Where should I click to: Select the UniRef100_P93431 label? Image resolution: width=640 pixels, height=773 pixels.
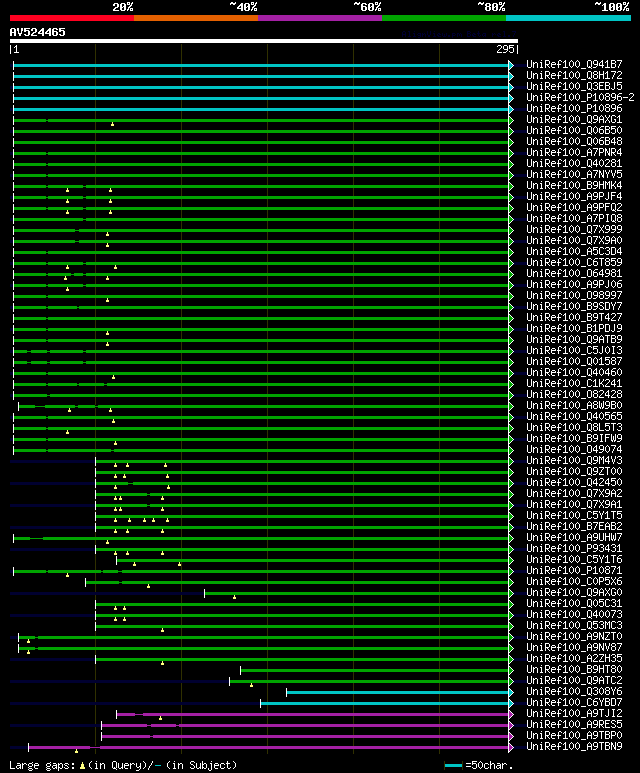[x=574, y=549]
